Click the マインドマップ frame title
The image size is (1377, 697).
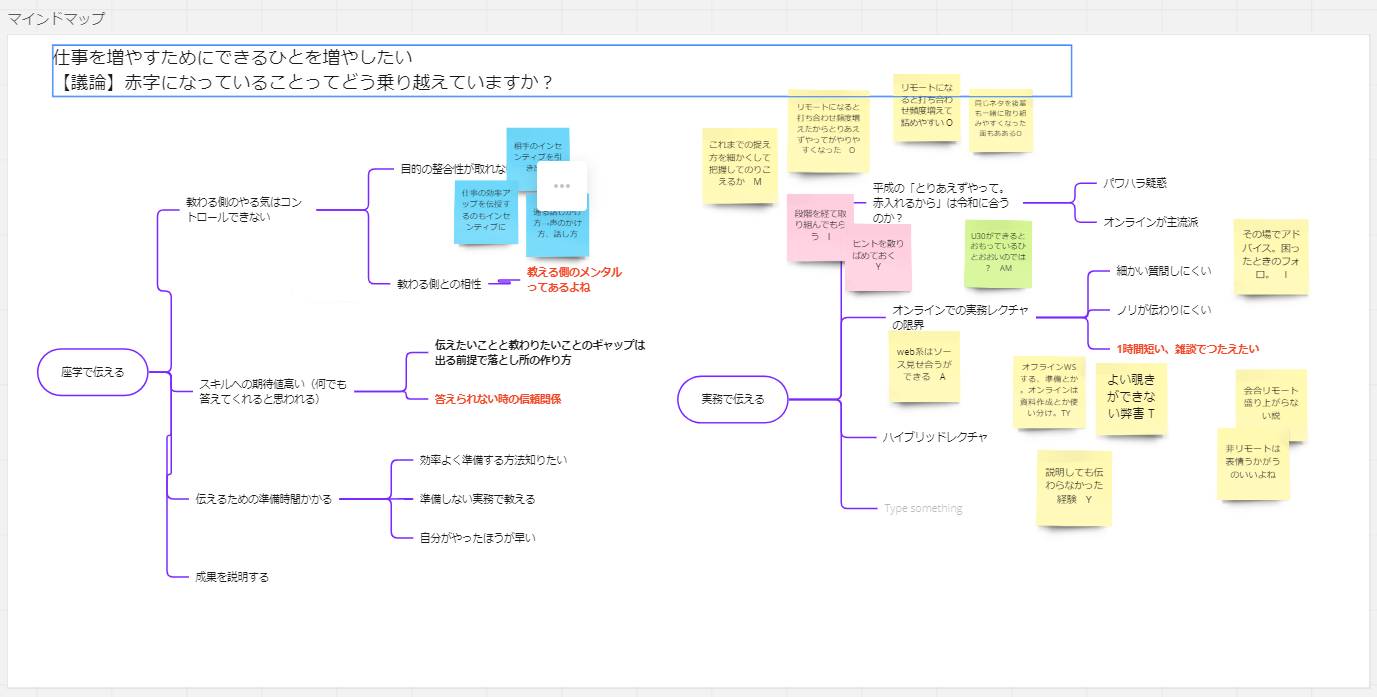pyautogui.click(x=56, y=19)
